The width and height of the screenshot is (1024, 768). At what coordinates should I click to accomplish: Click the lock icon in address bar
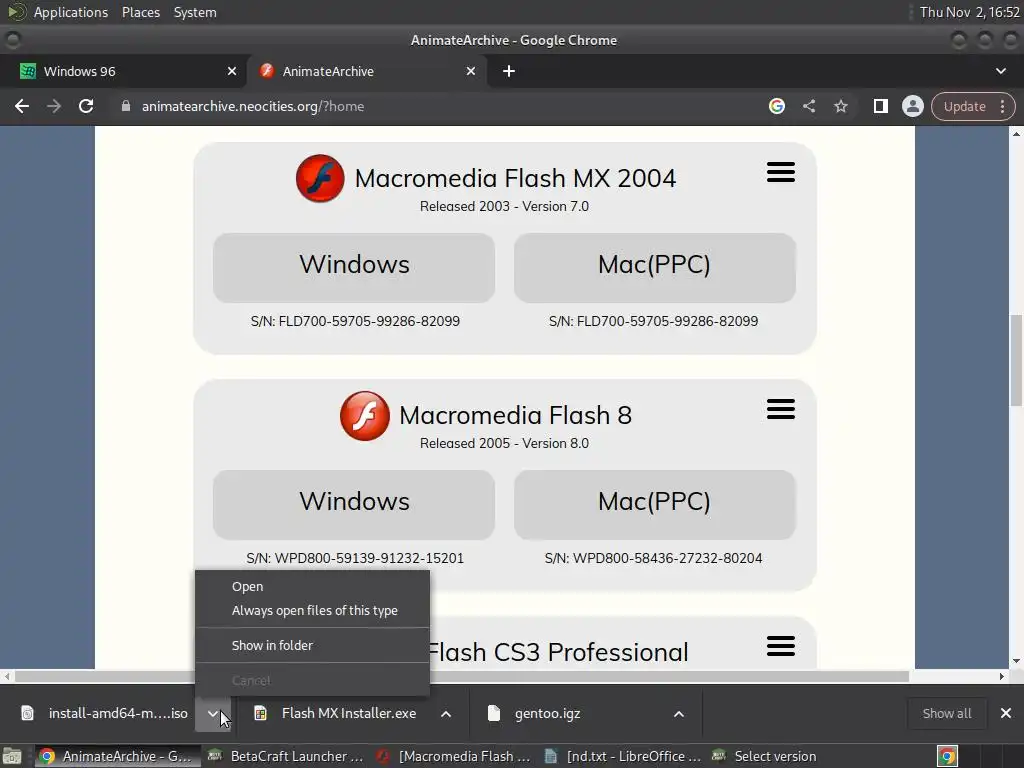[126, 106]
